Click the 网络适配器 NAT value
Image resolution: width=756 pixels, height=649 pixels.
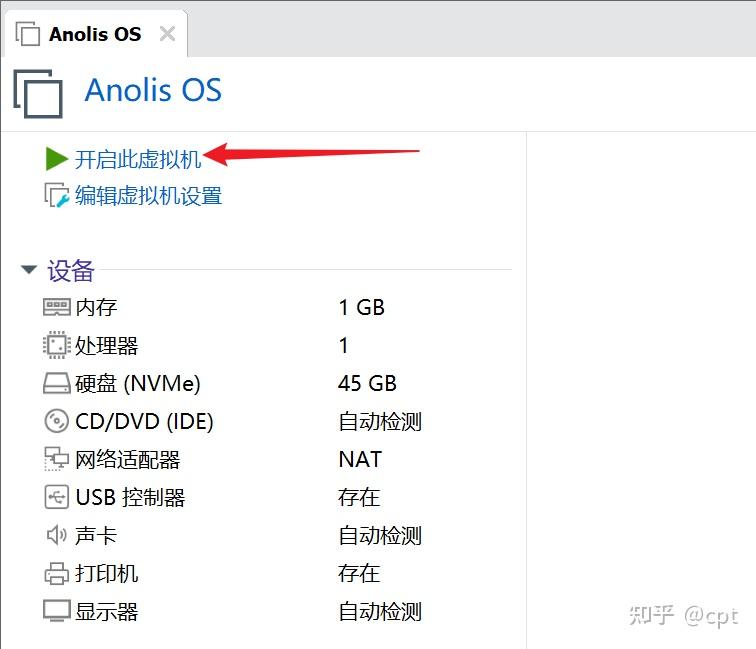(360, 459)
